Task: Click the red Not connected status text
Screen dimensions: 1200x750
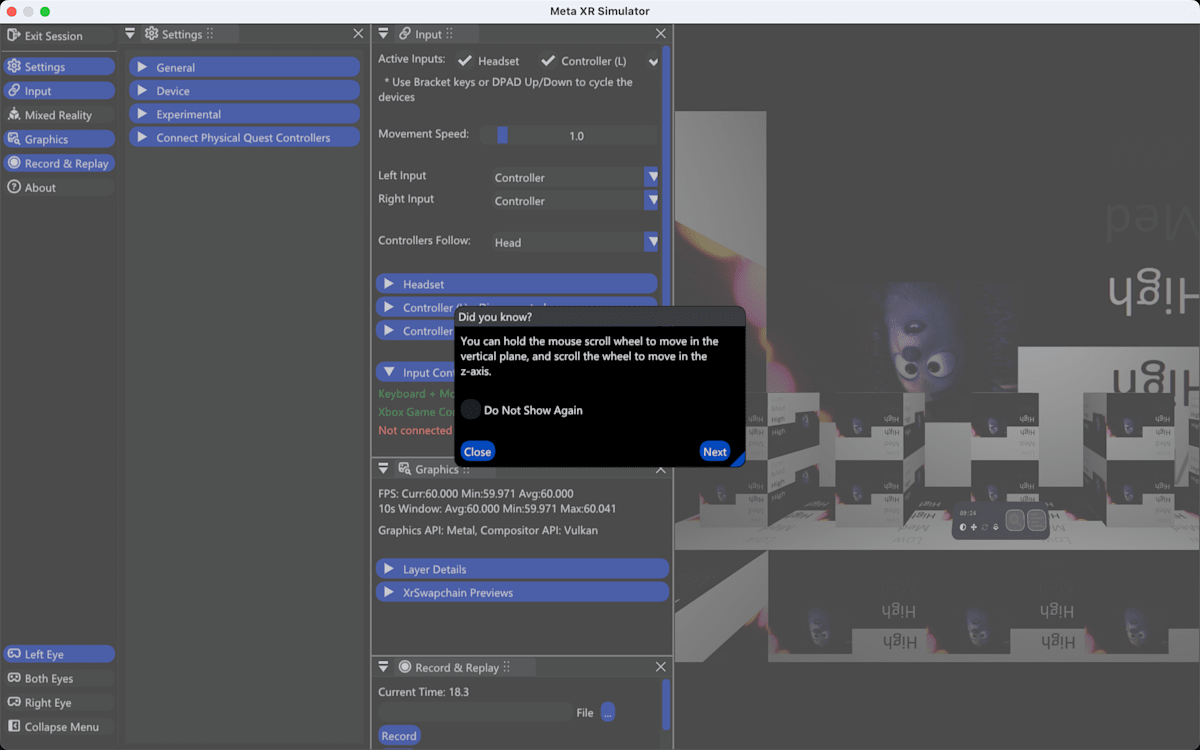Action: [415, 431]
